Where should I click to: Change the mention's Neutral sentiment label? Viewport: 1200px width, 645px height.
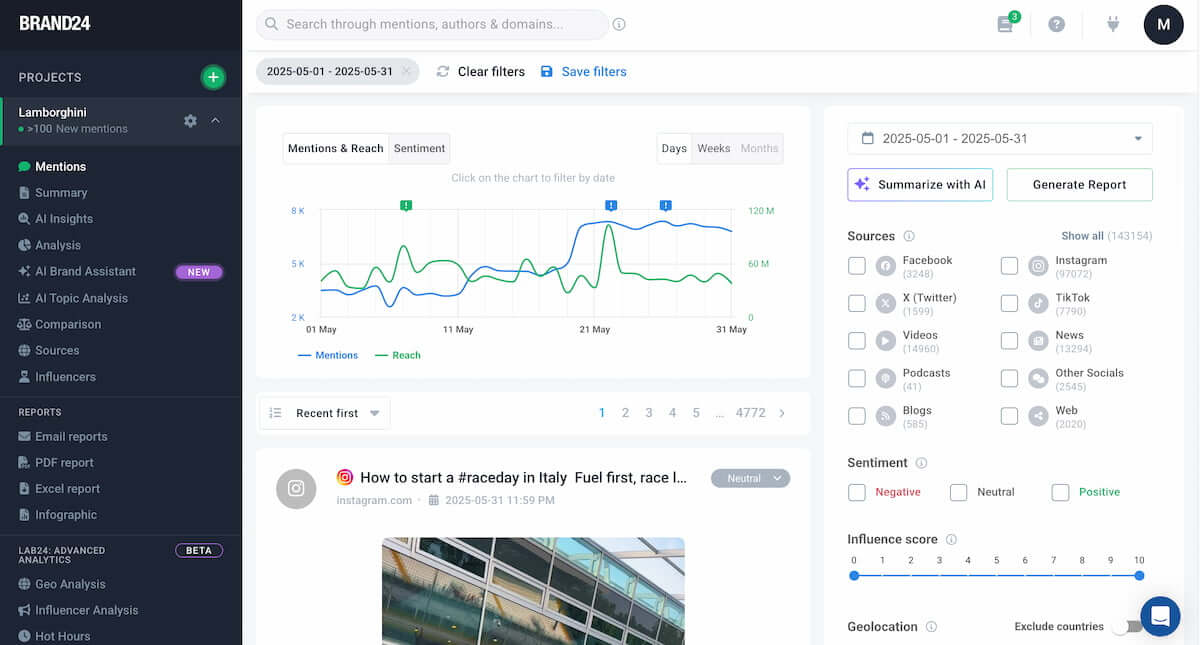(x=750, y=478)
